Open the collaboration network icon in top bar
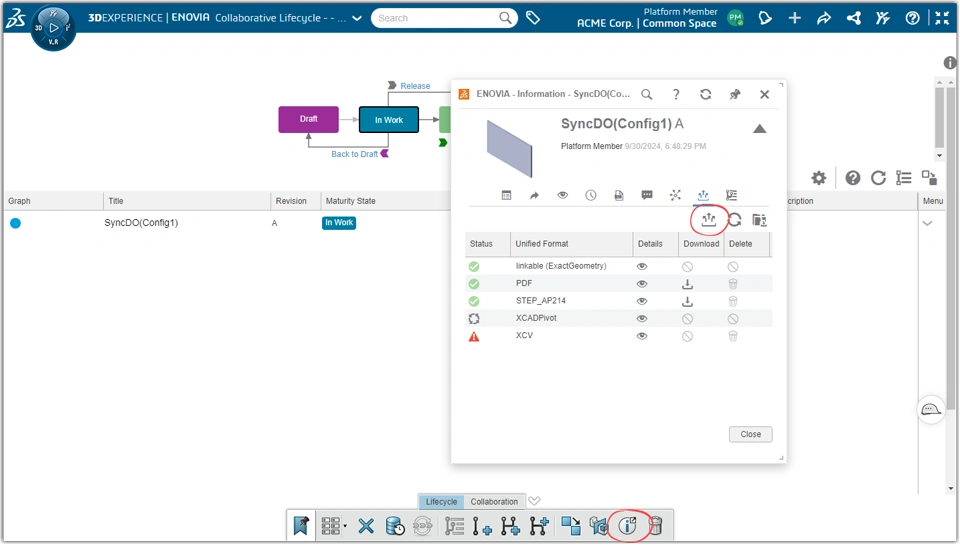Screen dimensions: 960x546 tap(853, 18)
